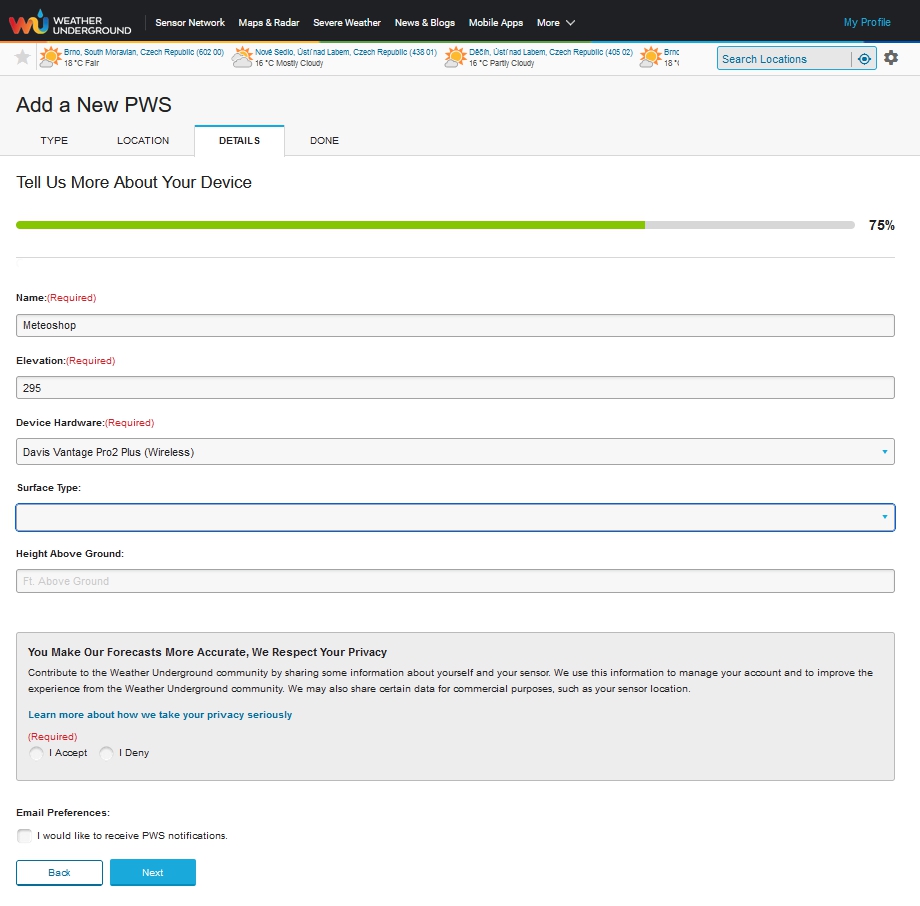920x906 pixels.
Task: Open settings via gear icon
Action: click(891, 58)
